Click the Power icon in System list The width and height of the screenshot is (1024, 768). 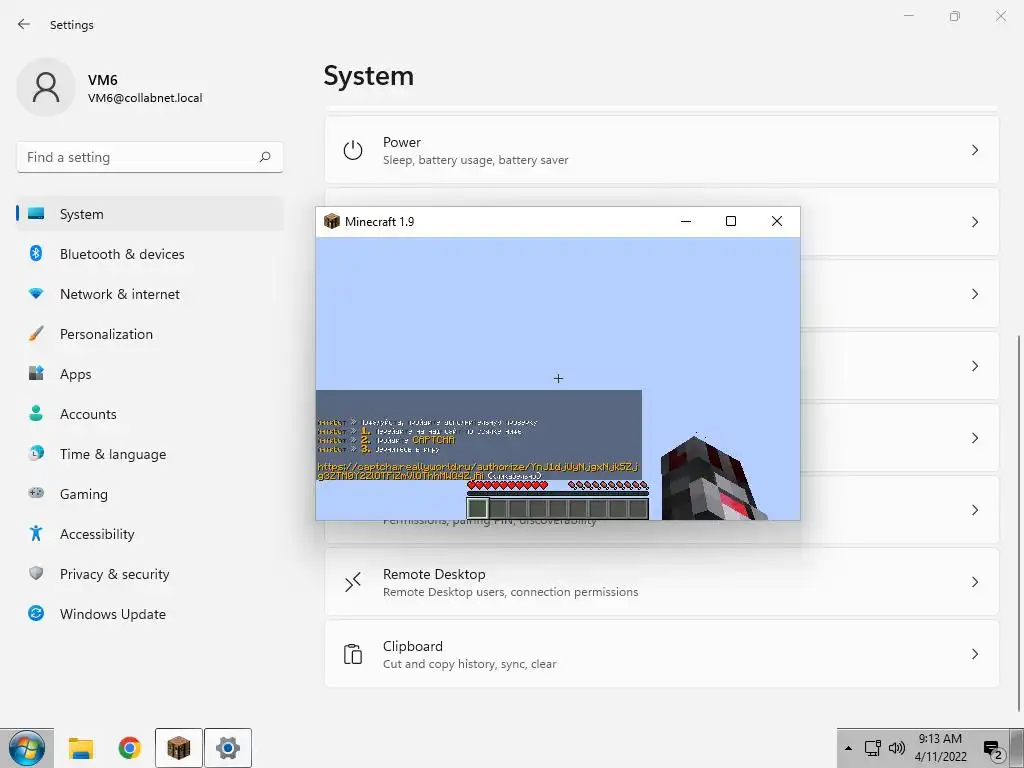click(x=353, y=150)
